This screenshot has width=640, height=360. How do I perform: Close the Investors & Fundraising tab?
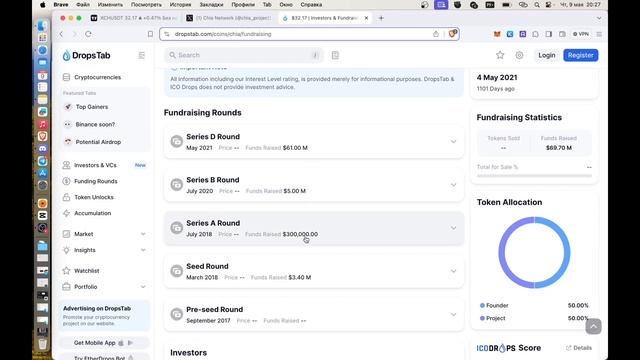click(366, 18)
